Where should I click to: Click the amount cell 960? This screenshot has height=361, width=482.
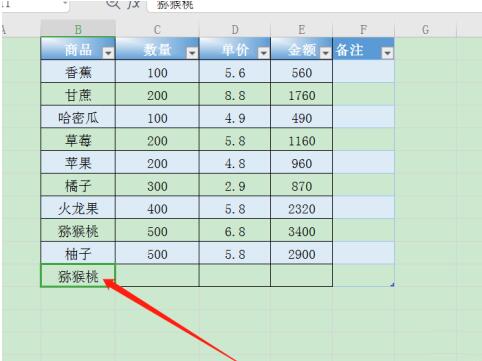[302, 163]
